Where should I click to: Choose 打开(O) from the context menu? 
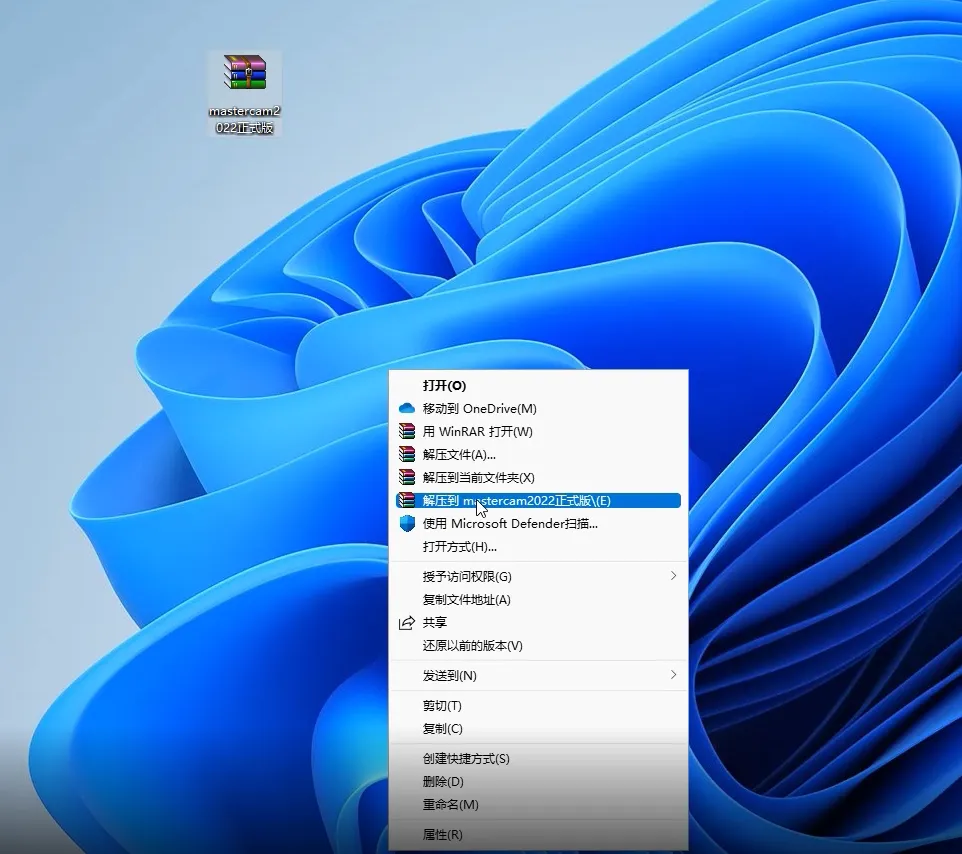538,385
